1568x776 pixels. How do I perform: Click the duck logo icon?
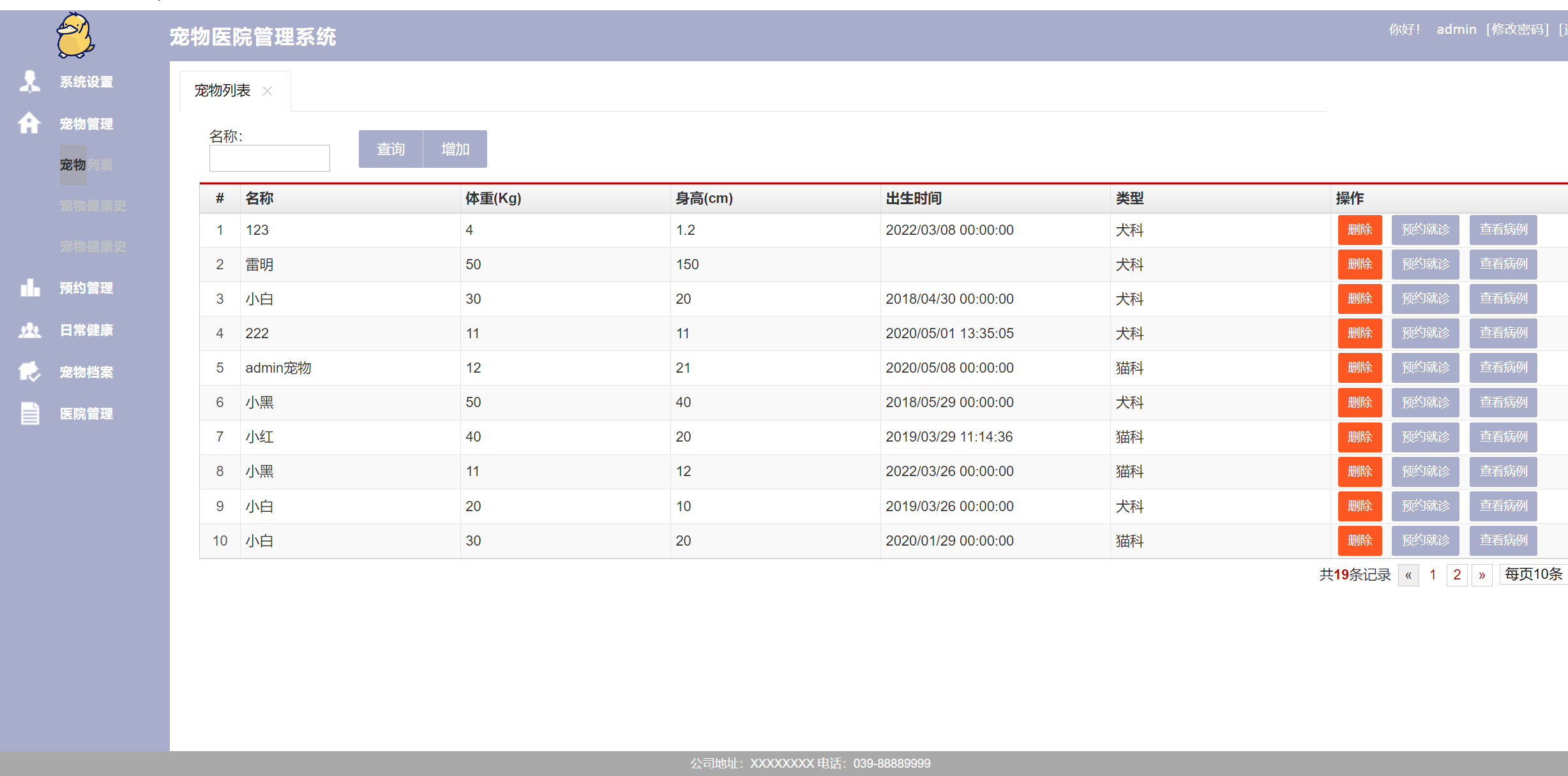(75, 36)
